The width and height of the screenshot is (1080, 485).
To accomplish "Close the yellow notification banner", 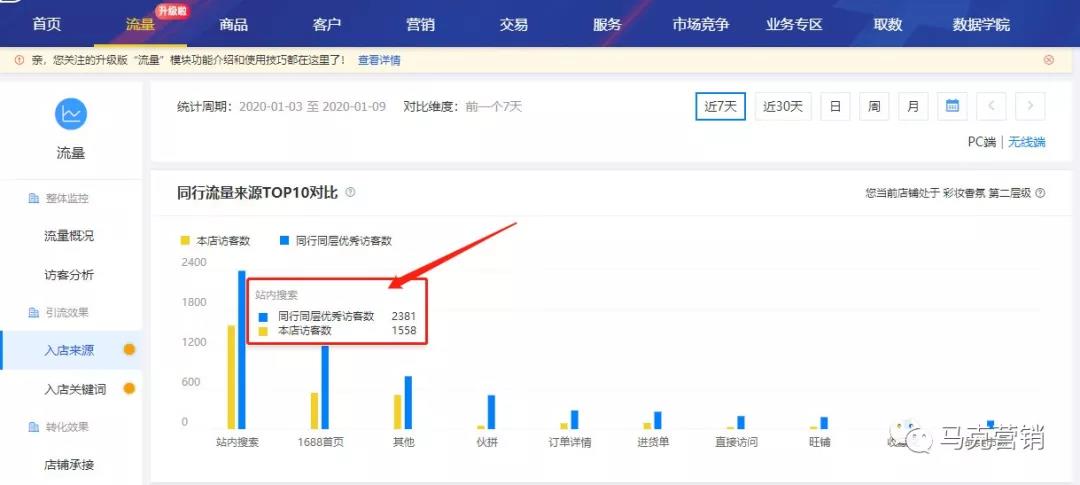I will 1048,60.
